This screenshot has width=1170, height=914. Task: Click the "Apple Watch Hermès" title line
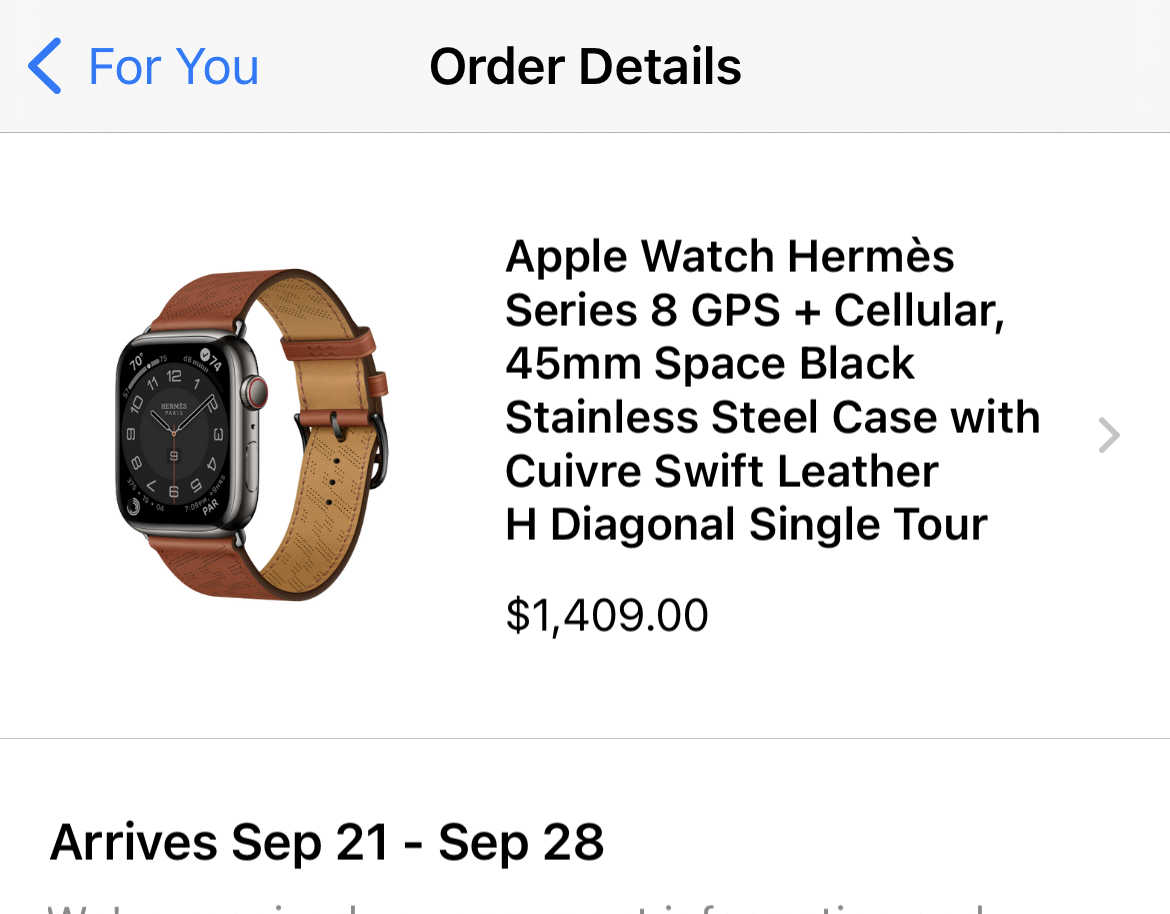(x=729, y=257)
